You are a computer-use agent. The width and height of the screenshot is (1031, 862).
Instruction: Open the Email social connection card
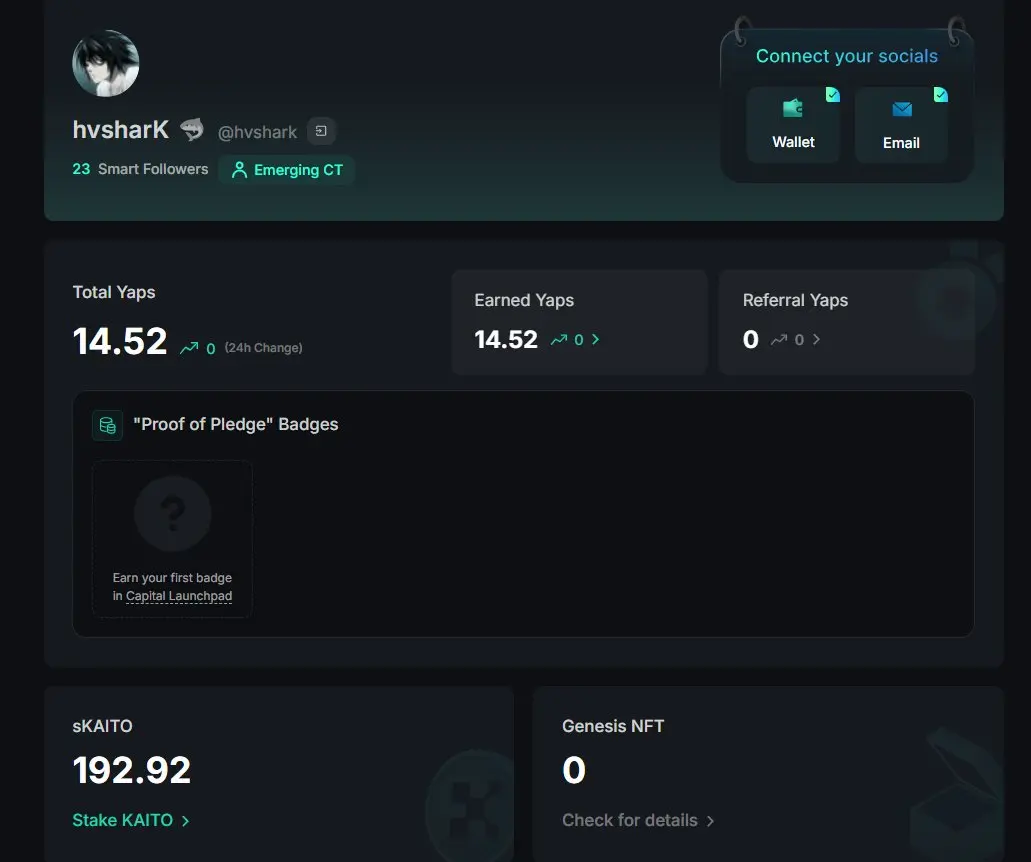click(x=901, y=124)
